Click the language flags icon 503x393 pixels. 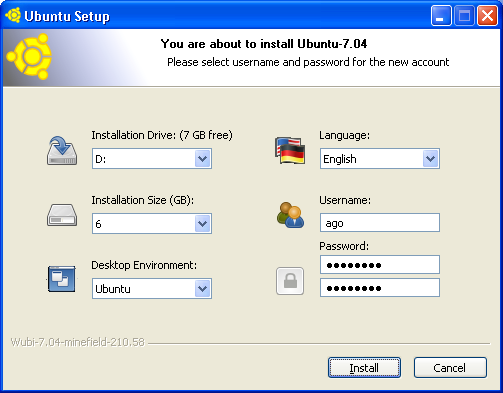[x=290, y=150]
